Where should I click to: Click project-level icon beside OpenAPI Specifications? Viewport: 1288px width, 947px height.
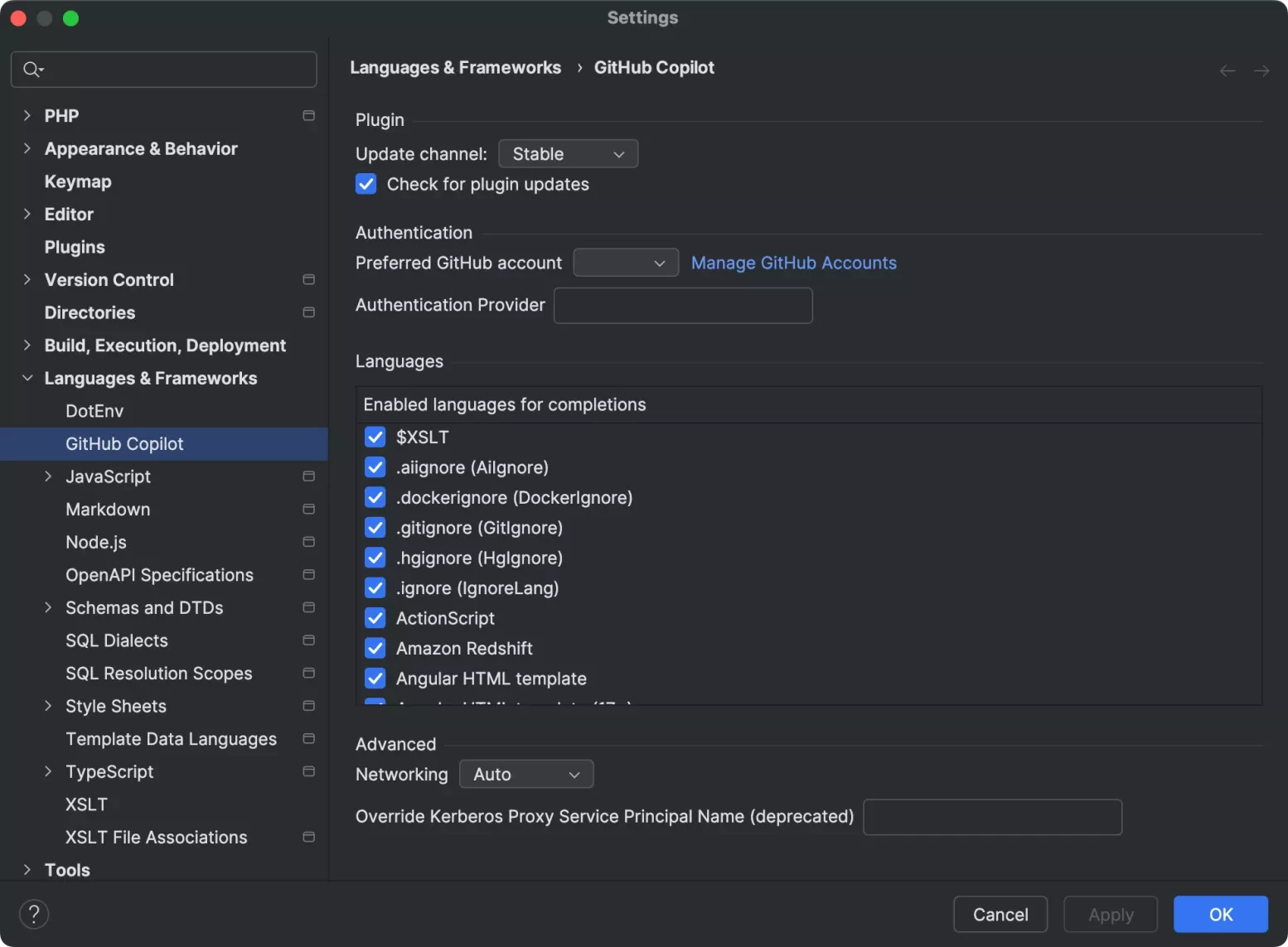pyautogui.click(x=309, y=575)
